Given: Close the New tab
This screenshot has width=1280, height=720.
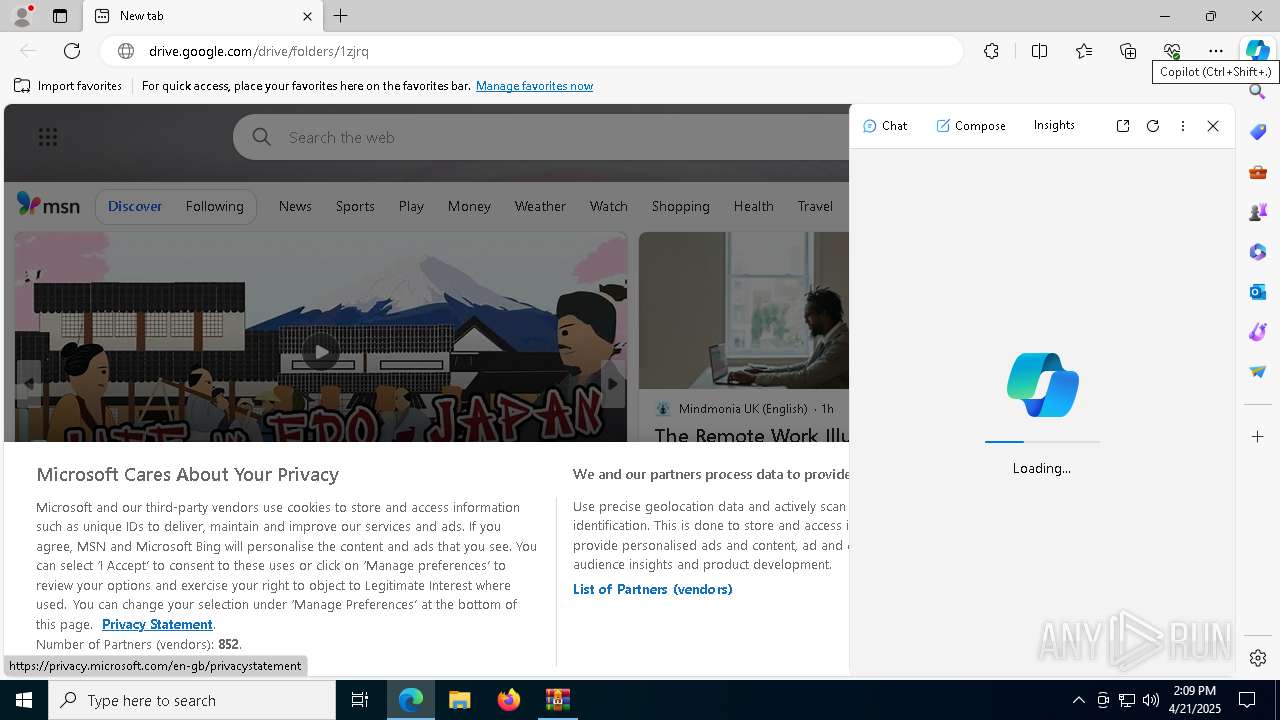Looking at the screenshot, I should point(307,16).
